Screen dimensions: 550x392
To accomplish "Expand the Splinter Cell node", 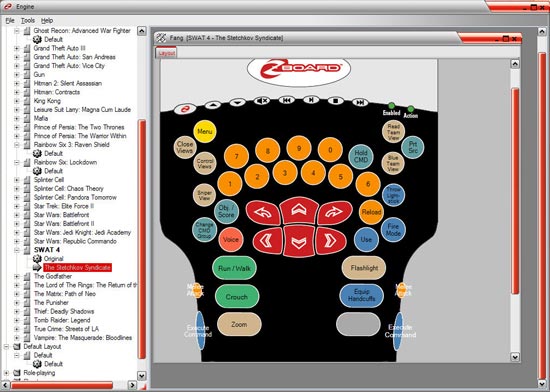I will 17,180.
